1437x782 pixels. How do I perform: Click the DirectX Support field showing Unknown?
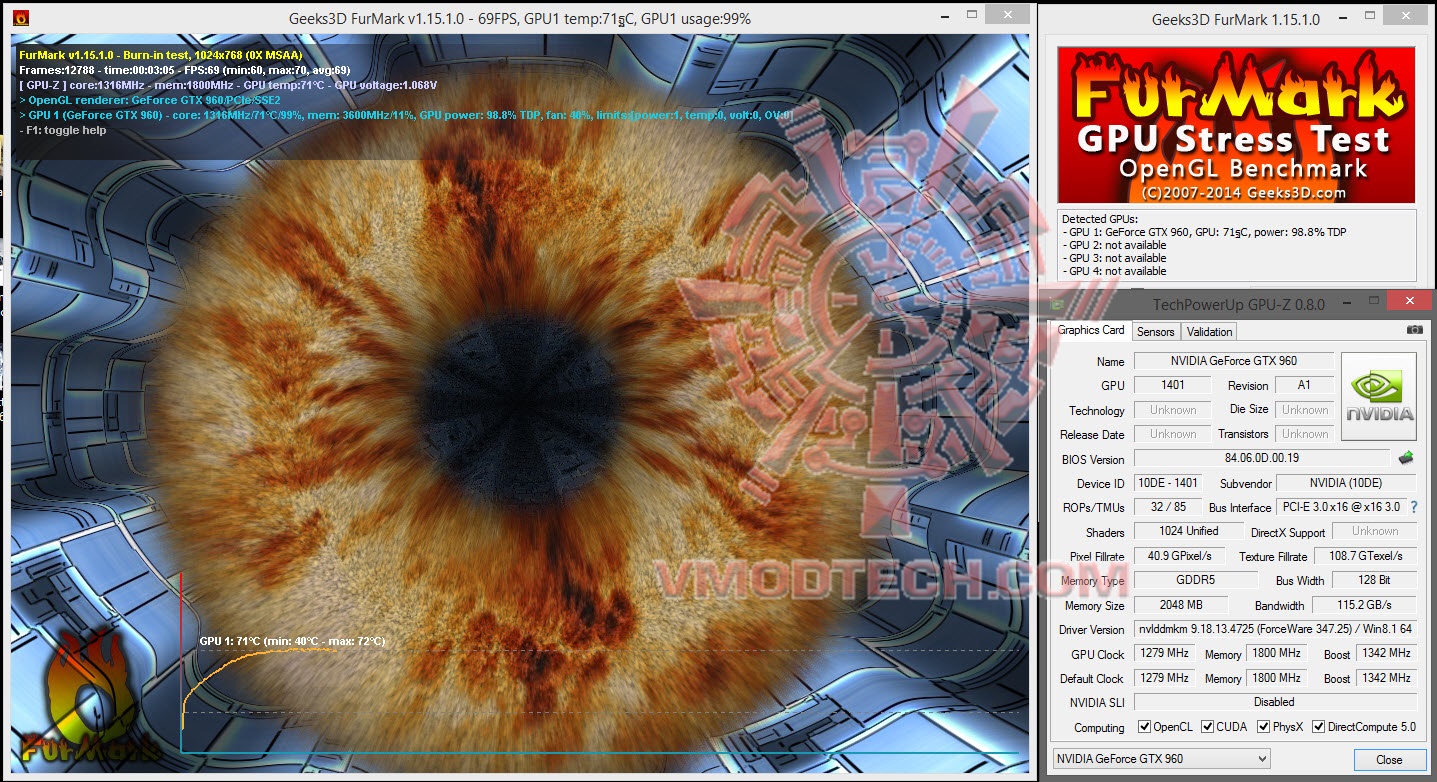[x=1375, y=531]
